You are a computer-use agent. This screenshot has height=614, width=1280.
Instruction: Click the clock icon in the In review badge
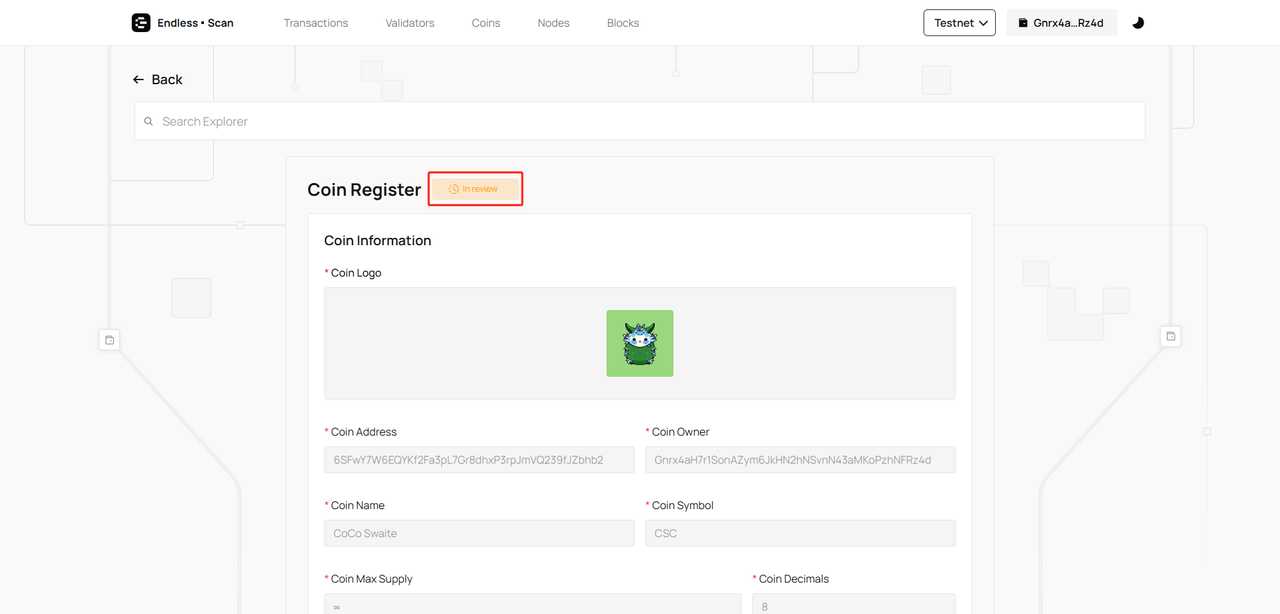453,189
